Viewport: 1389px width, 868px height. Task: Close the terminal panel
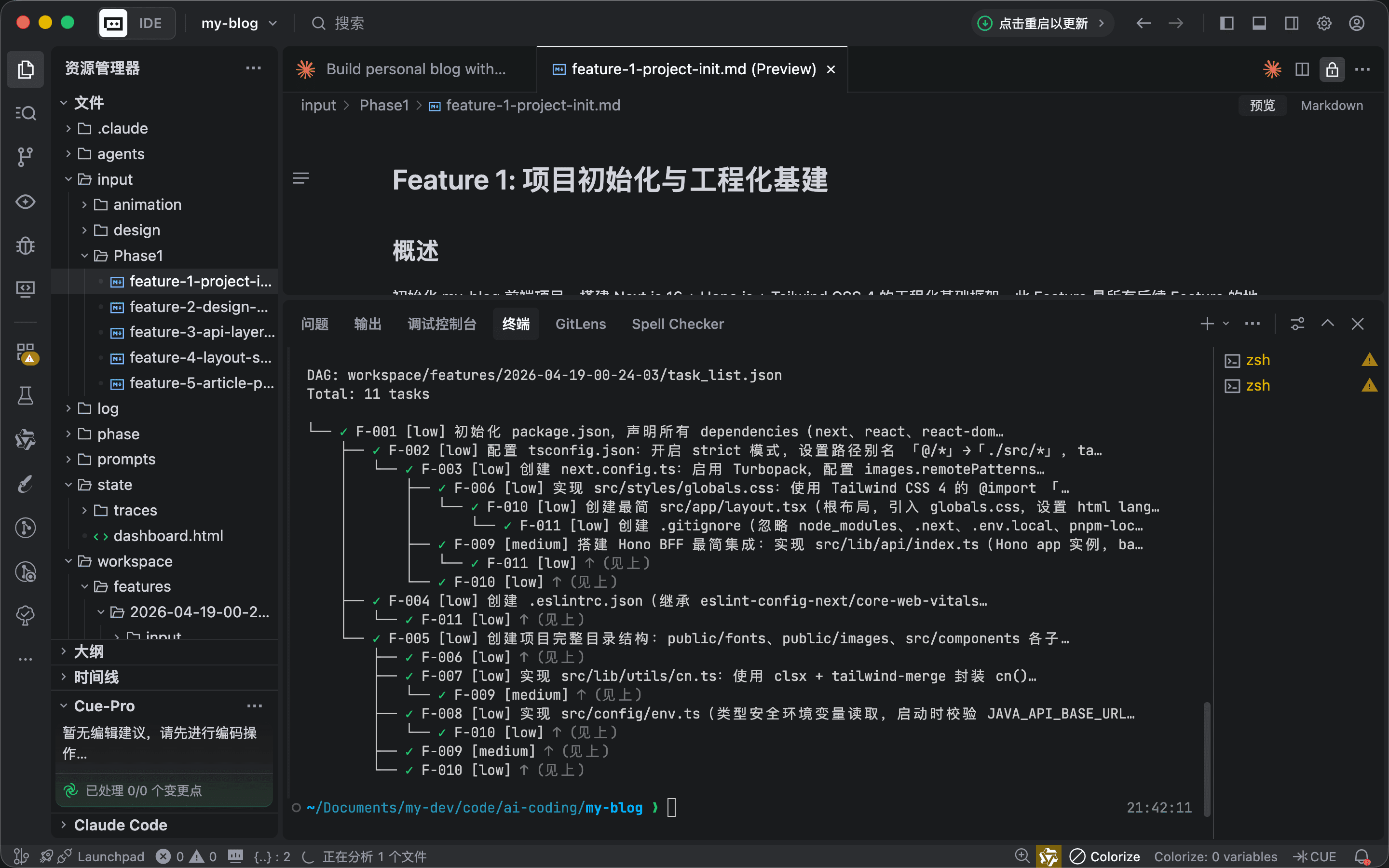(1358, 324)
